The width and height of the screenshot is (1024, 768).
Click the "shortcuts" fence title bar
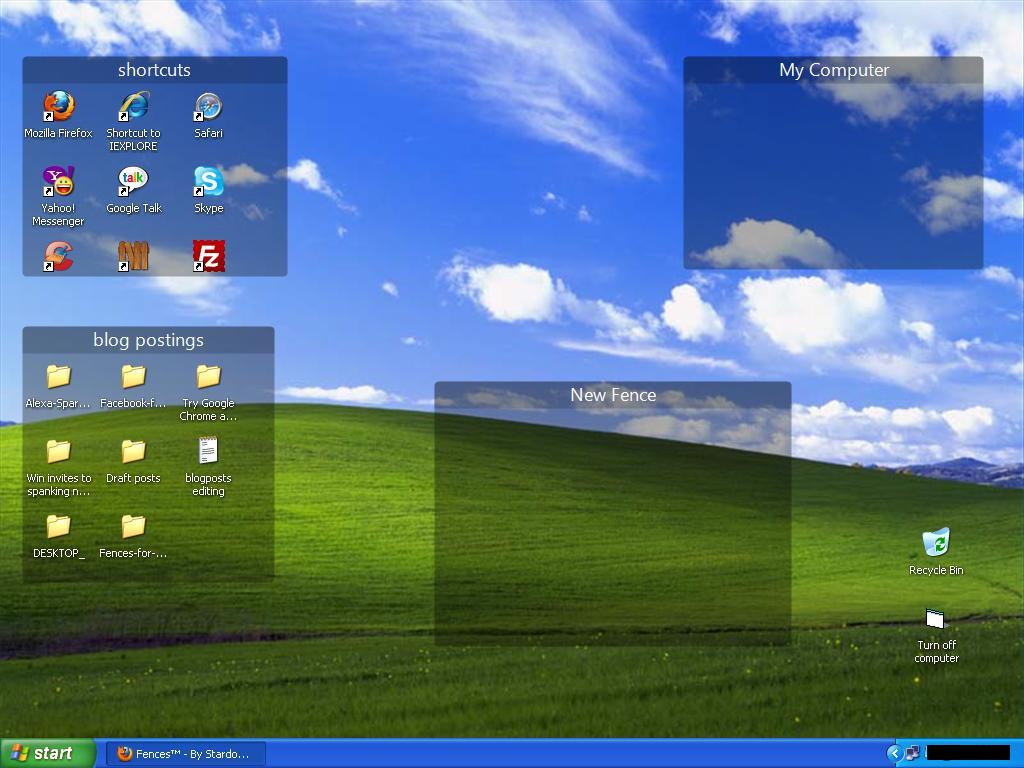pos(155,70)
